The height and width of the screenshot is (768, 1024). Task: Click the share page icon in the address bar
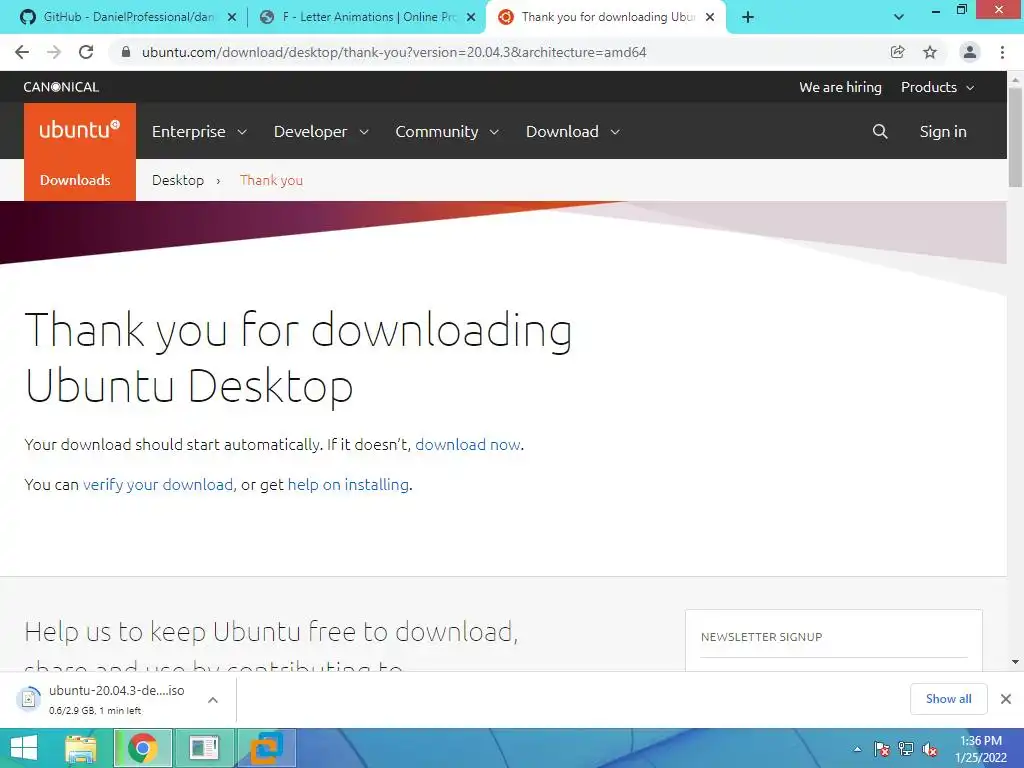coord(897,52)
